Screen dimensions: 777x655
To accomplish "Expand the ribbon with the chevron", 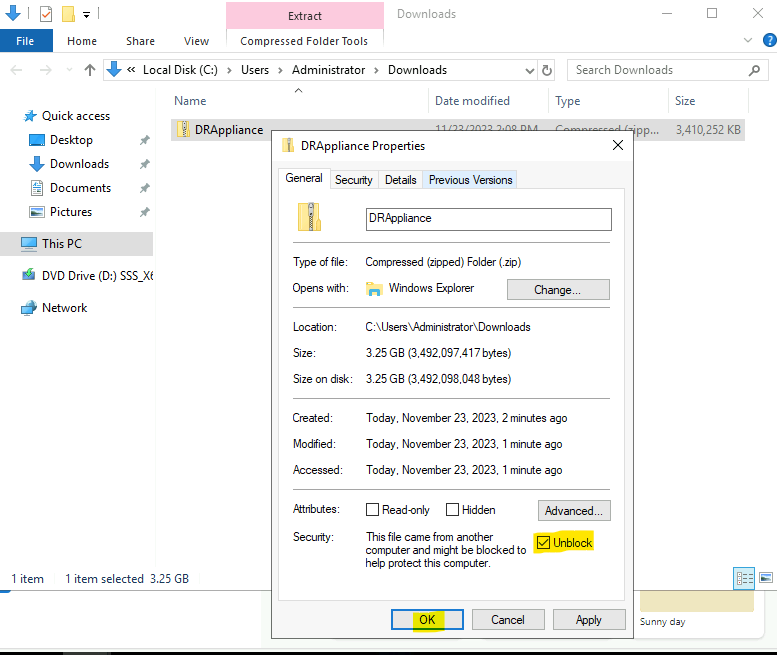I will coord(748,40).
